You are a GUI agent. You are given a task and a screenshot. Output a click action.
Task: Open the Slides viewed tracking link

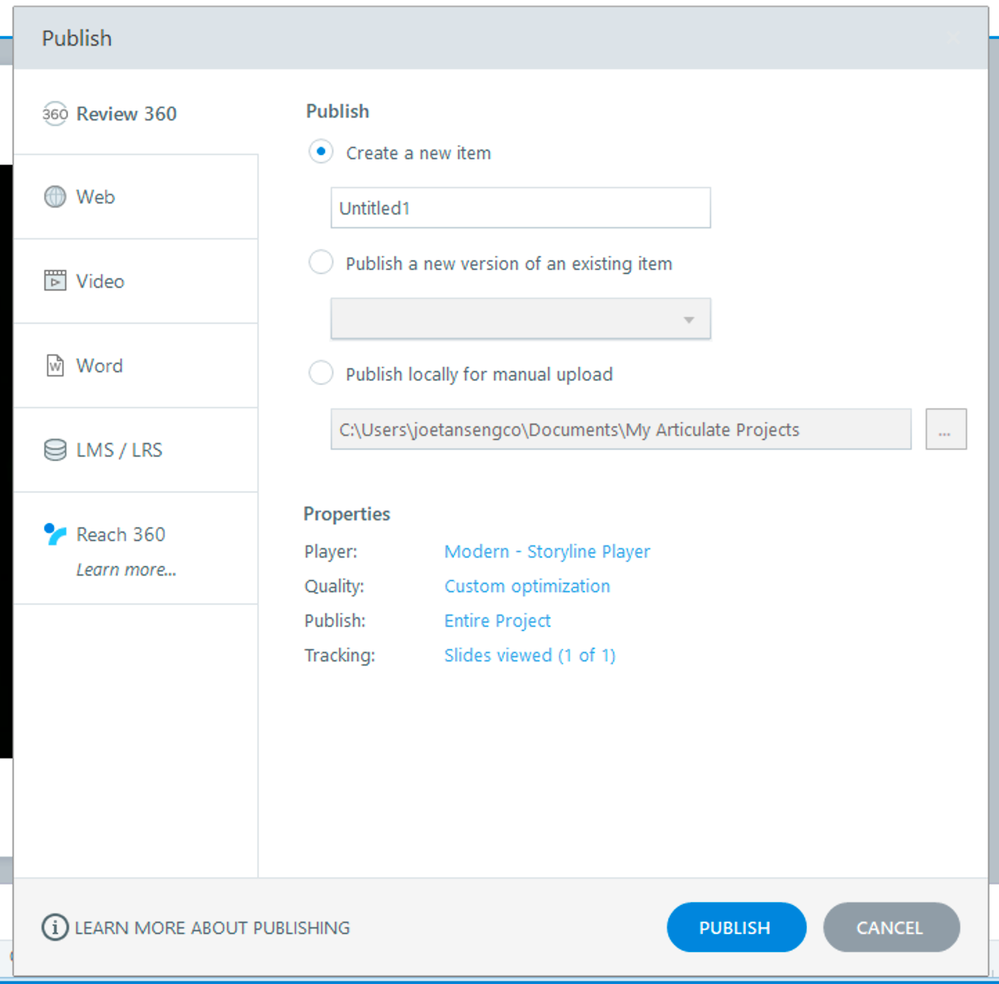(x=529, y=656)
